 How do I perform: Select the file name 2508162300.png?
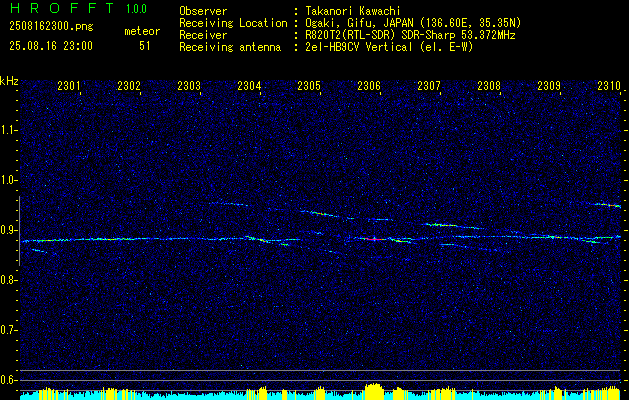click(x=51, y=26)
